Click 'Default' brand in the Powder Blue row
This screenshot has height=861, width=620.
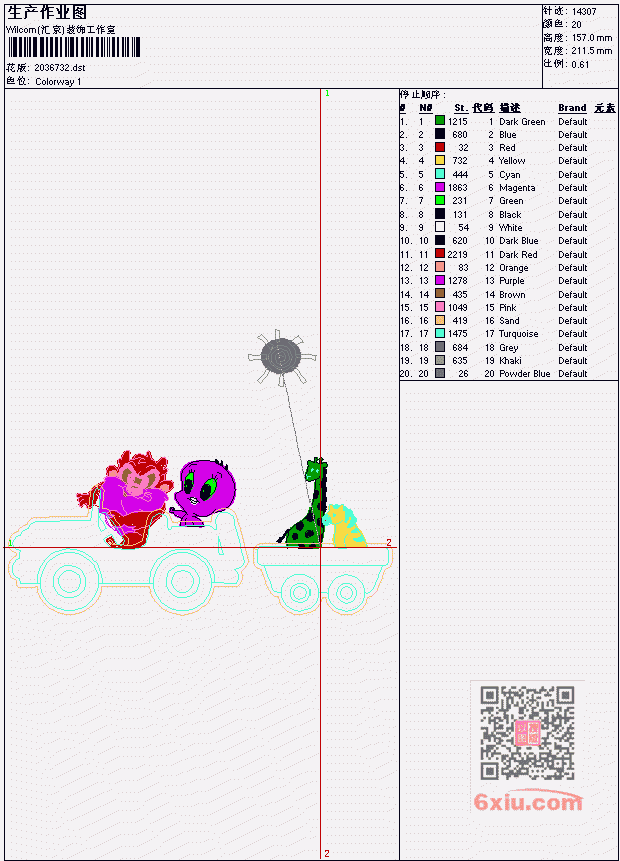(573, 373)
